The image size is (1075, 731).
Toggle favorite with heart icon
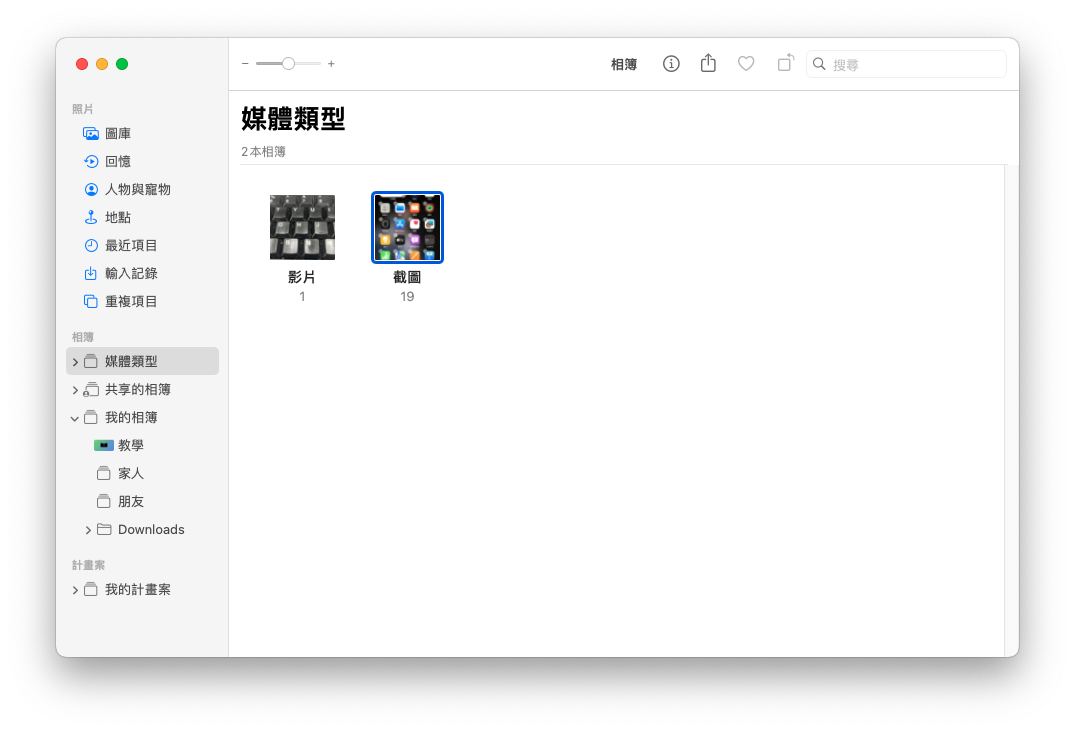click(746, 64)
